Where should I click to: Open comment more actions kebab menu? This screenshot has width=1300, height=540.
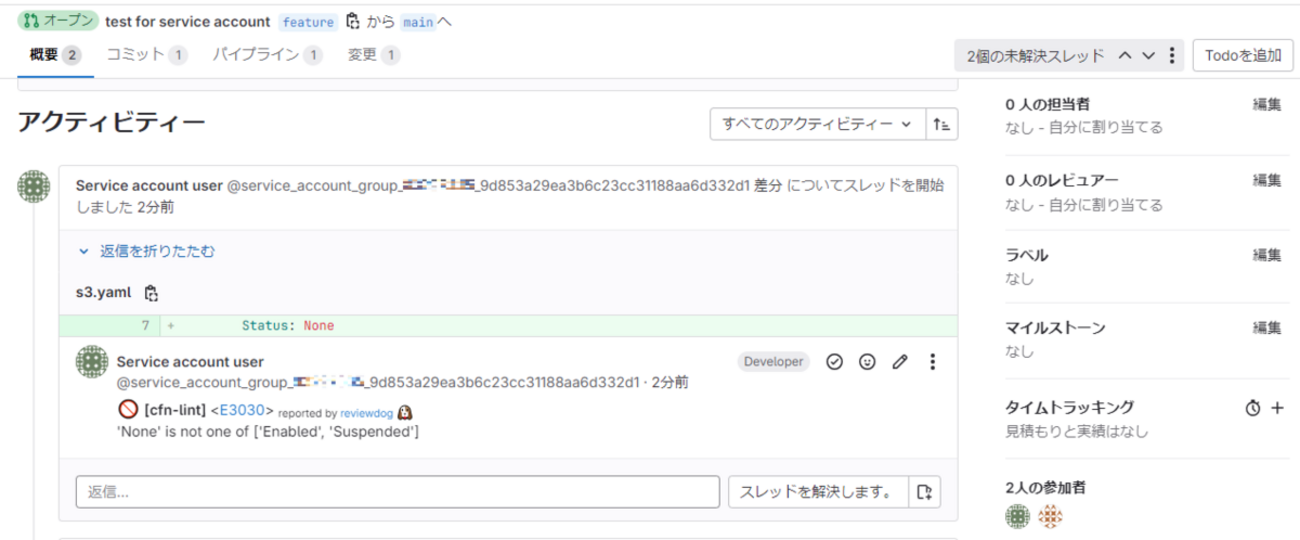(x=932, y=362)
